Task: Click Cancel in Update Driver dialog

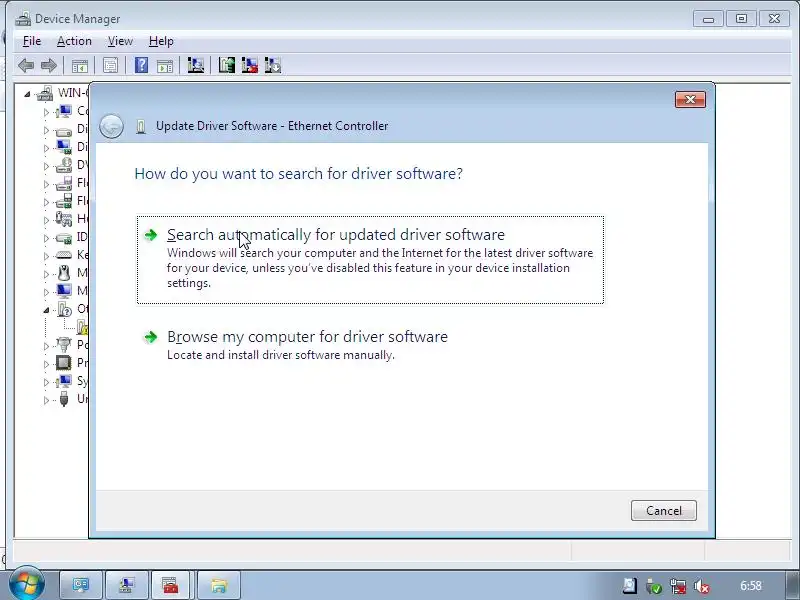Action: pos(664,511)
